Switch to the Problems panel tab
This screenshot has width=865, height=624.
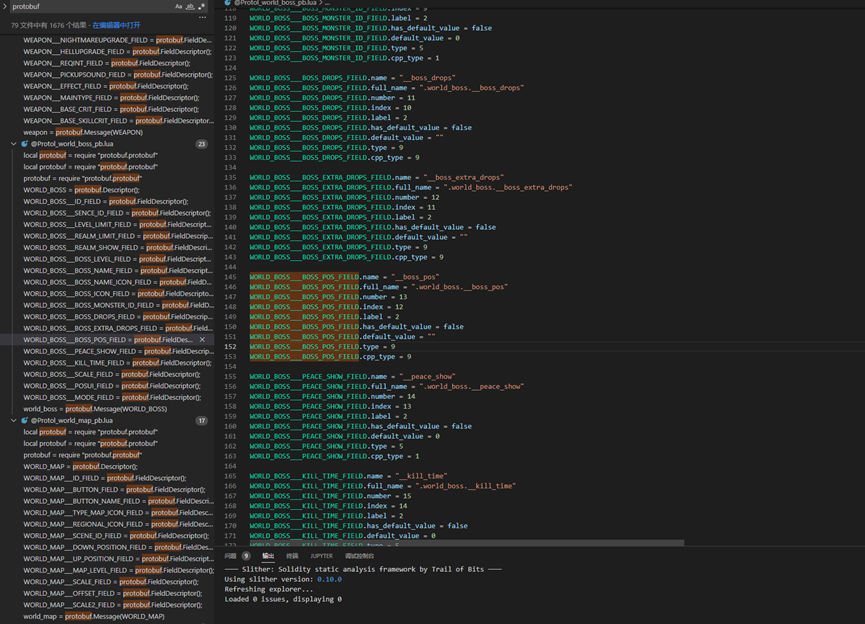[231, 556]
